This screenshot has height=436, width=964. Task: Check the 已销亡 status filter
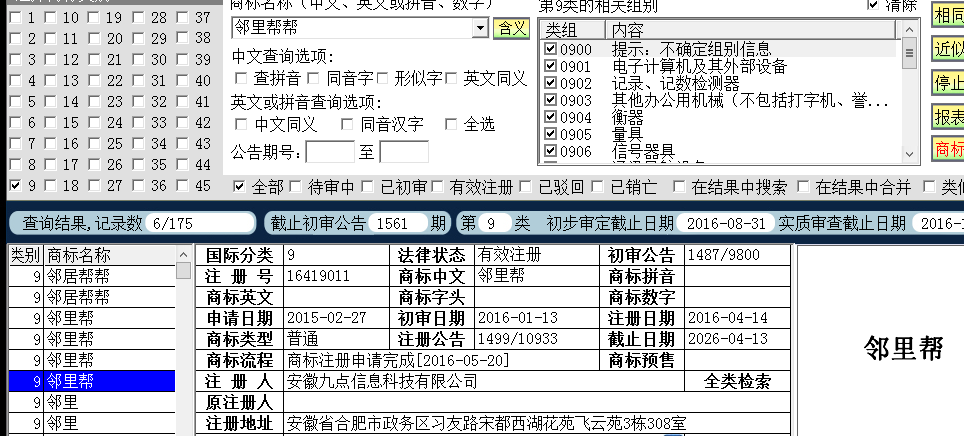click(597, 187)
